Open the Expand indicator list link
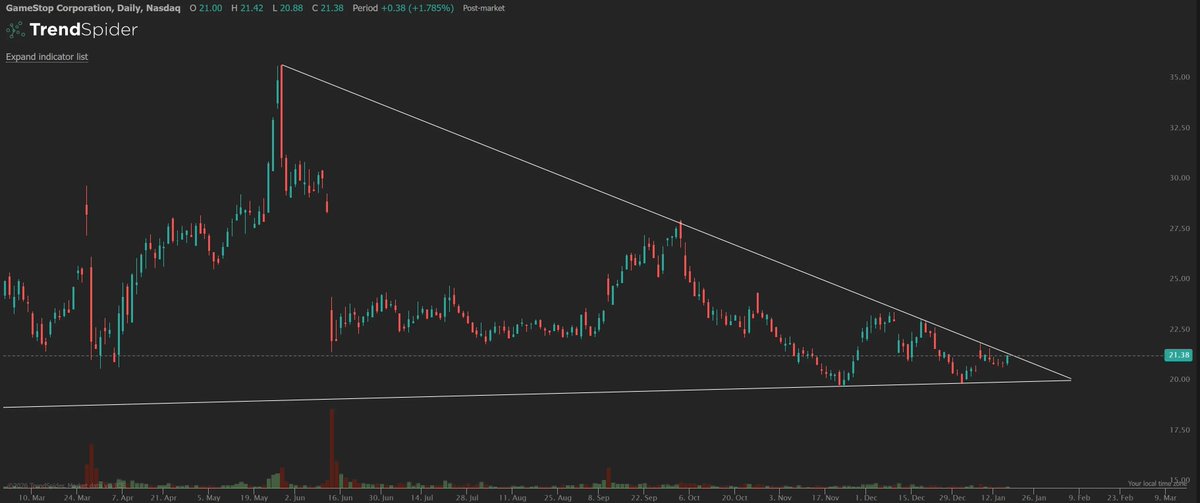 47,57
